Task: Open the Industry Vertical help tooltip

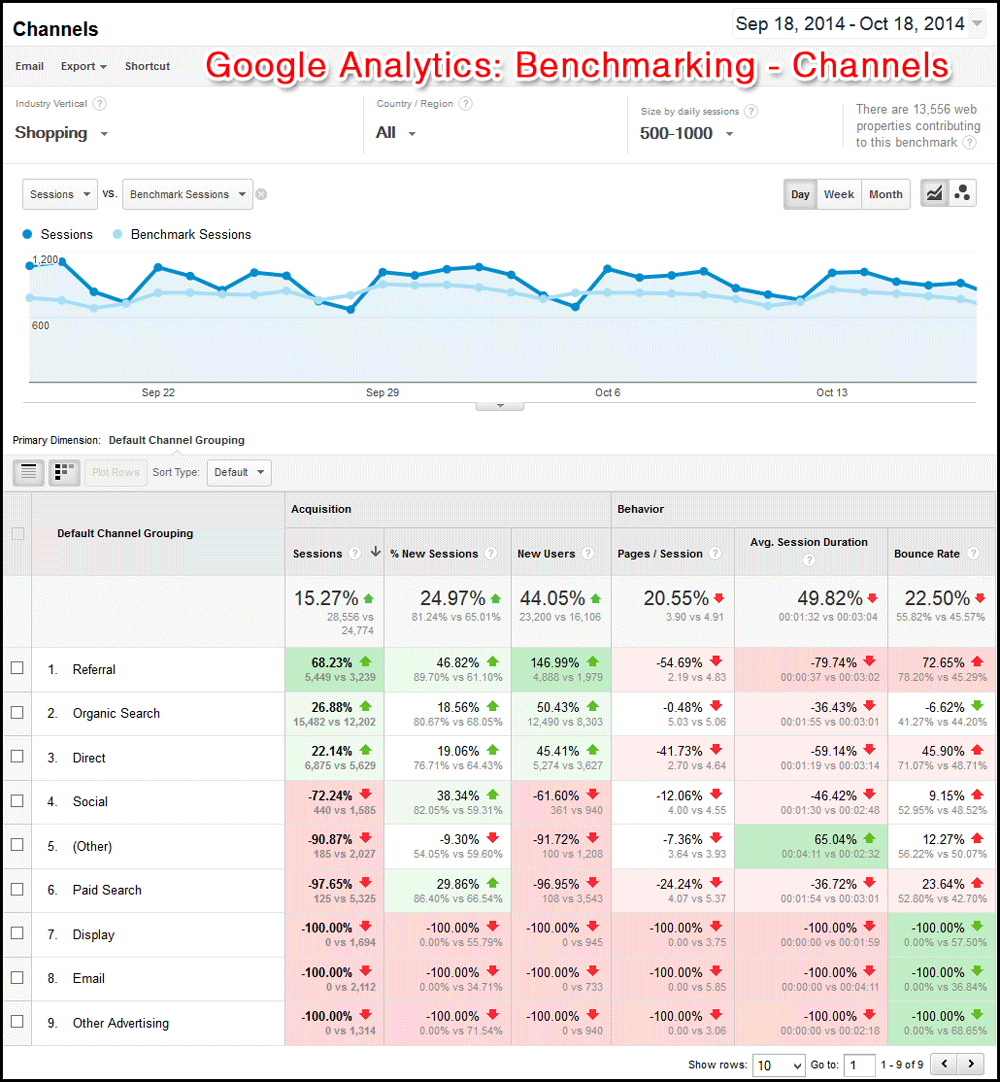Action: [x=99, y=104]
